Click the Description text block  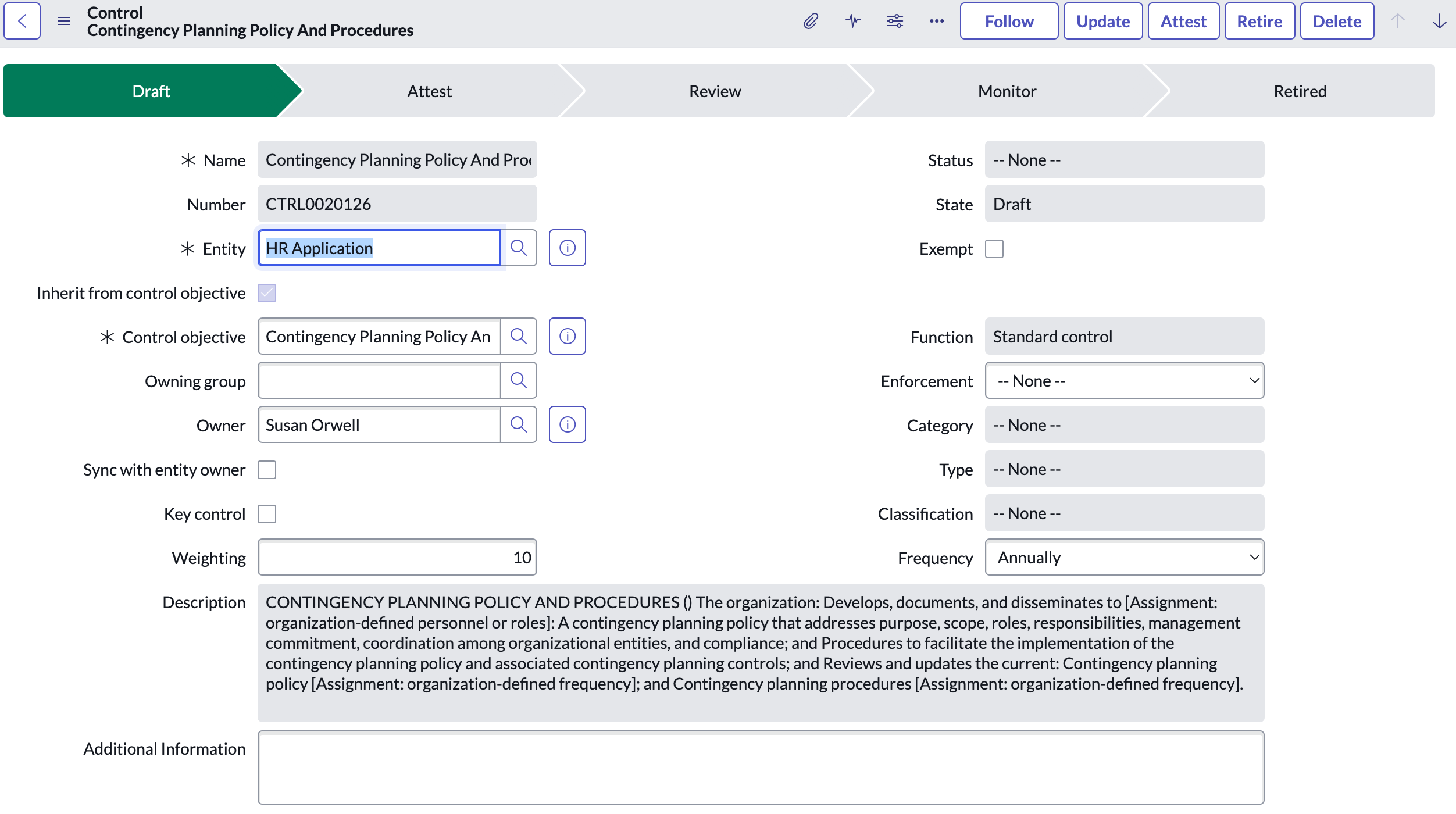coord(761,653)
